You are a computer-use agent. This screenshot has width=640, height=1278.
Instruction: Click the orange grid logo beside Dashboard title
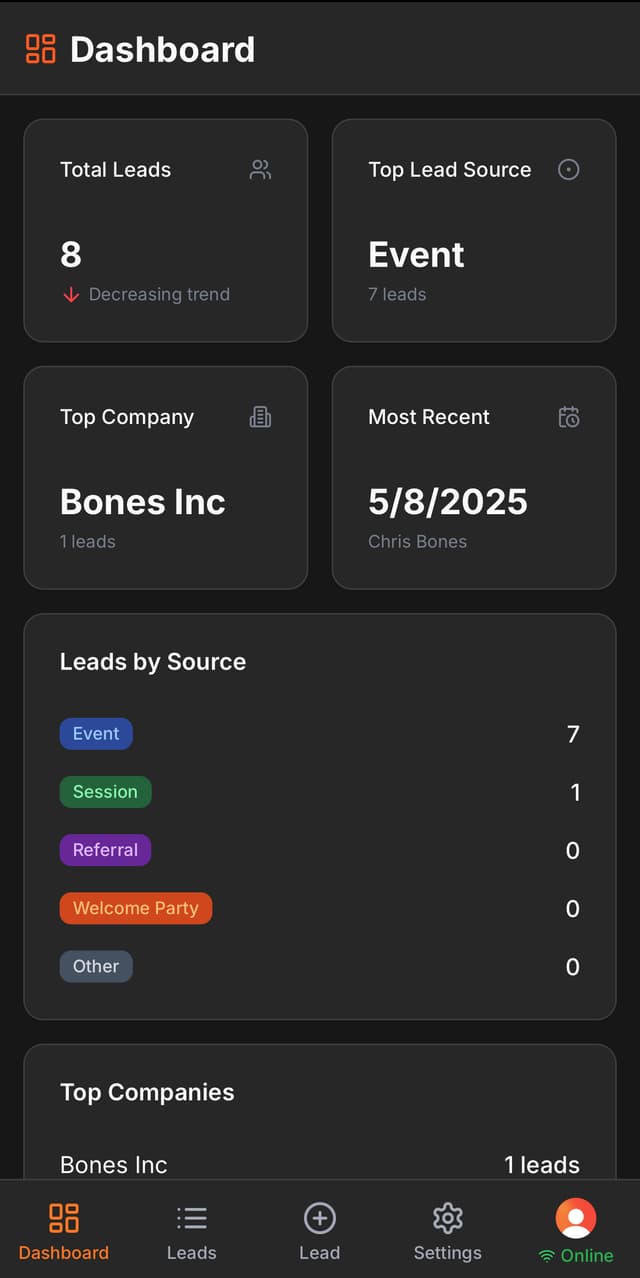click(42, 48)
